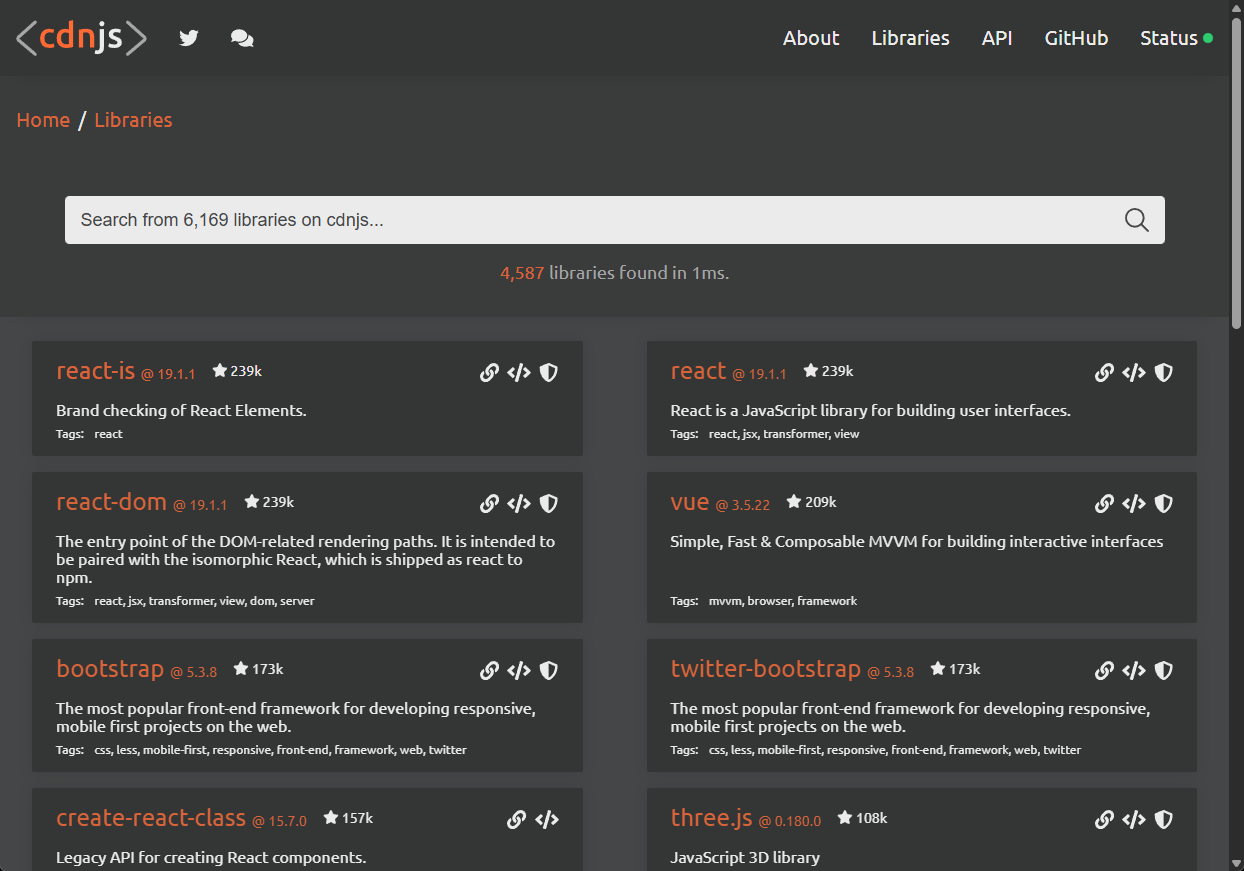Visit the GitHub navigation link
1244x871 pixels.
click(x=1076, y=38)
